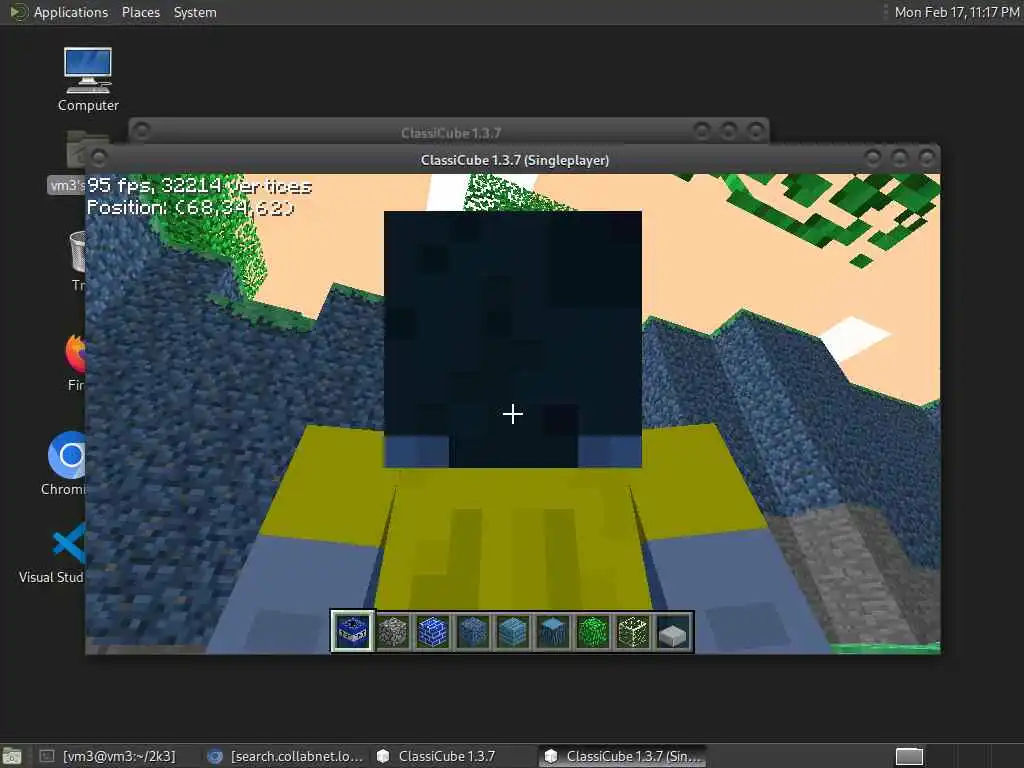The image size is (1024, 768).
Task: Switch to the vm3@vm3:~/2k3 terminal task
Action: 108,756
